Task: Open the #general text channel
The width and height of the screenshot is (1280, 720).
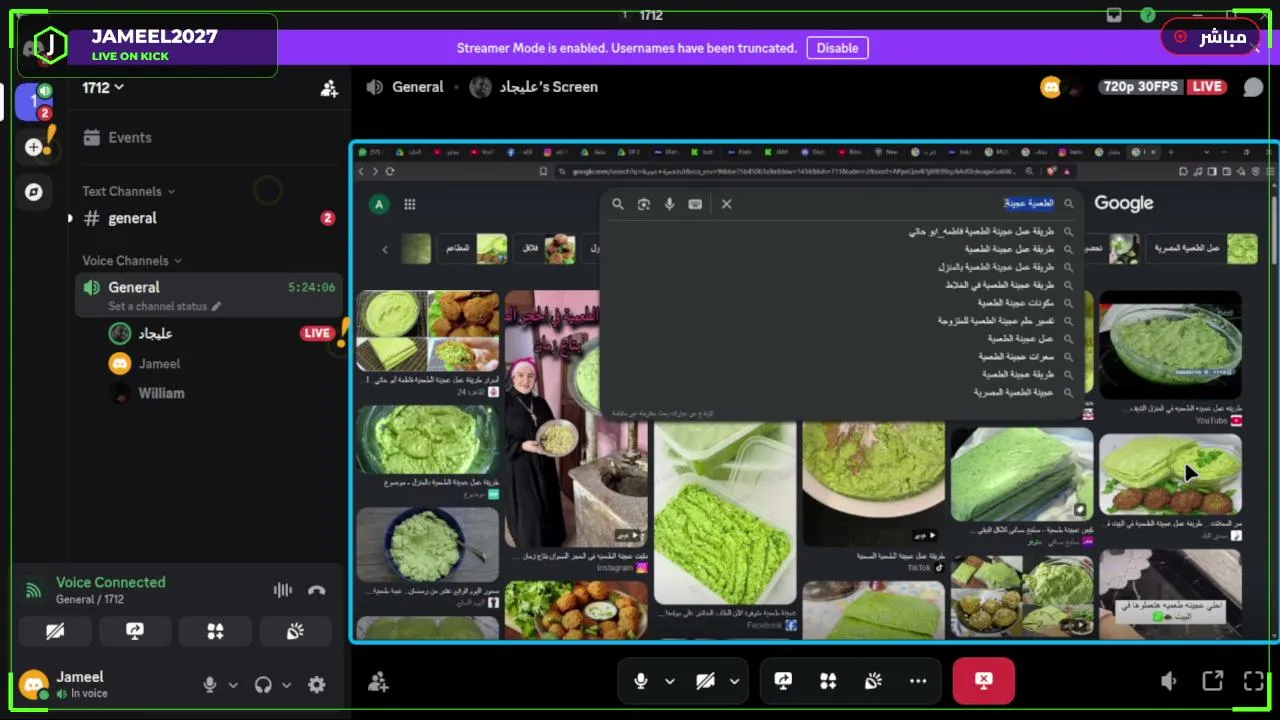Action: [210, 218]
